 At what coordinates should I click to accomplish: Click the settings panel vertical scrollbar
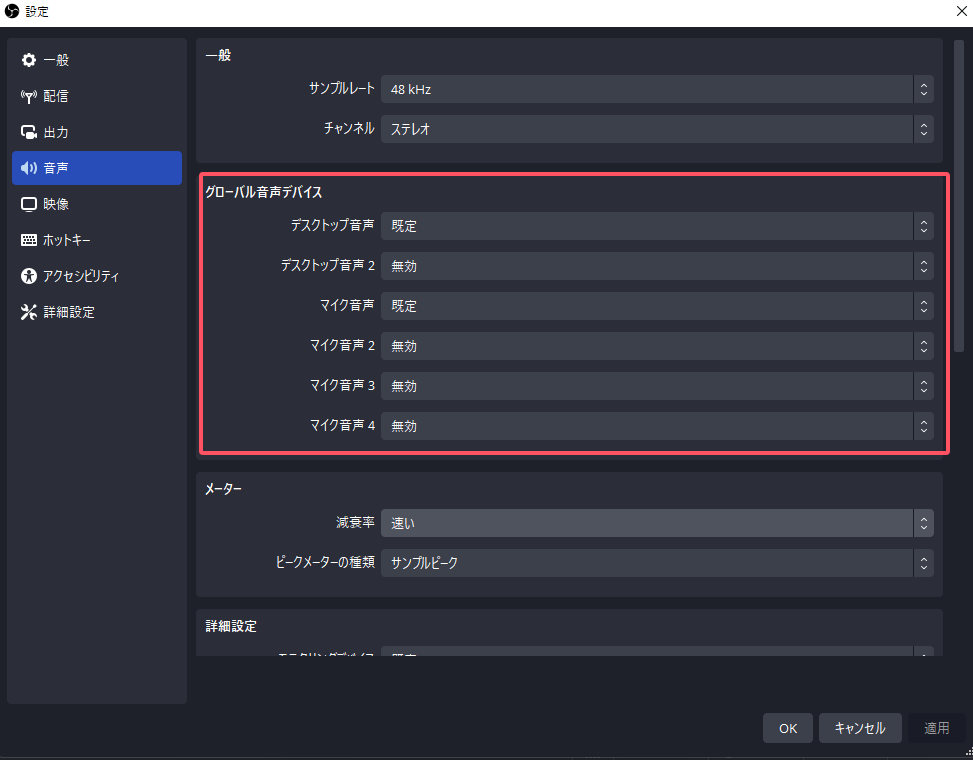coord(959,200)
